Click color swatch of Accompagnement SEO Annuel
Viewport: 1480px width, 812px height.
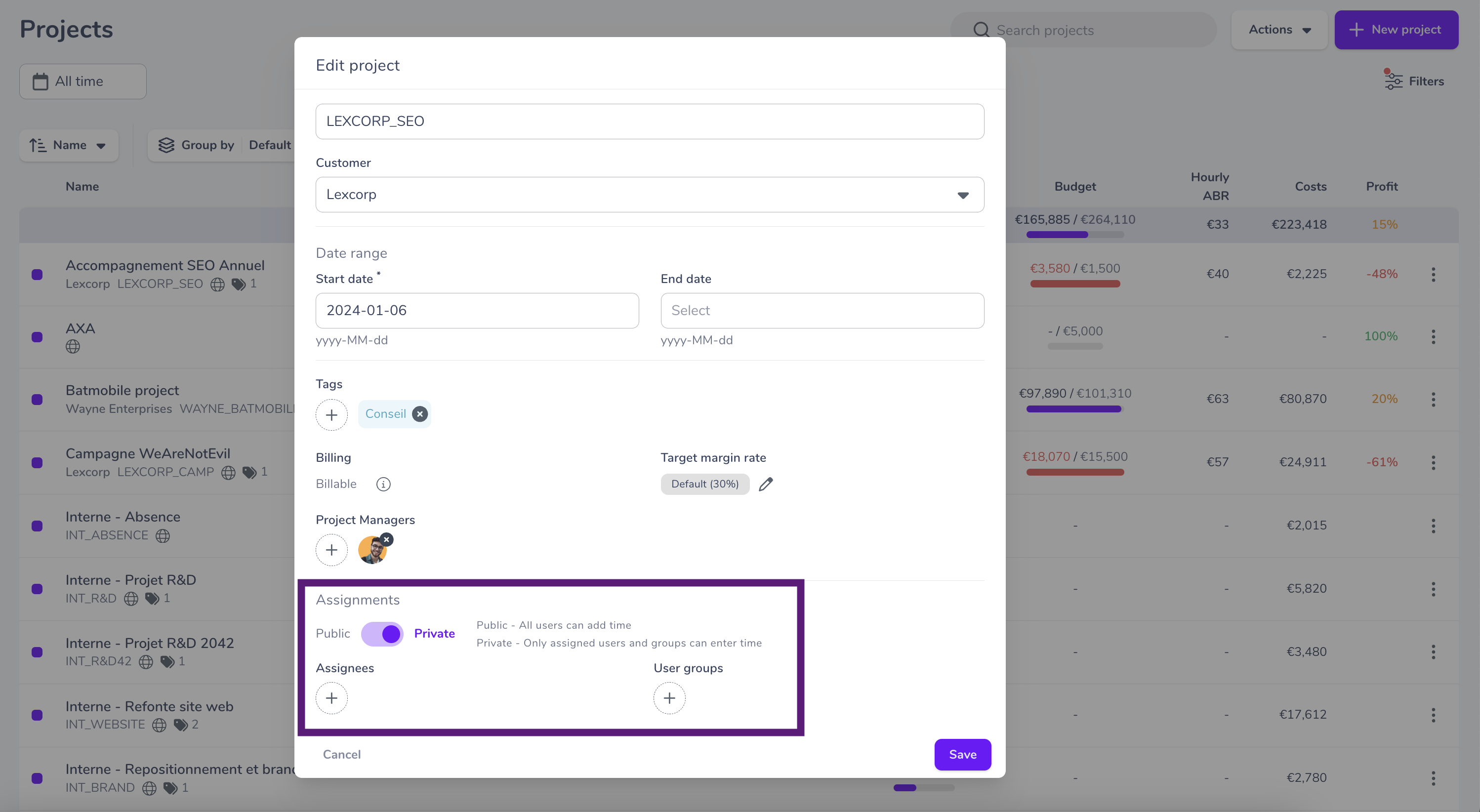[38, 275]
